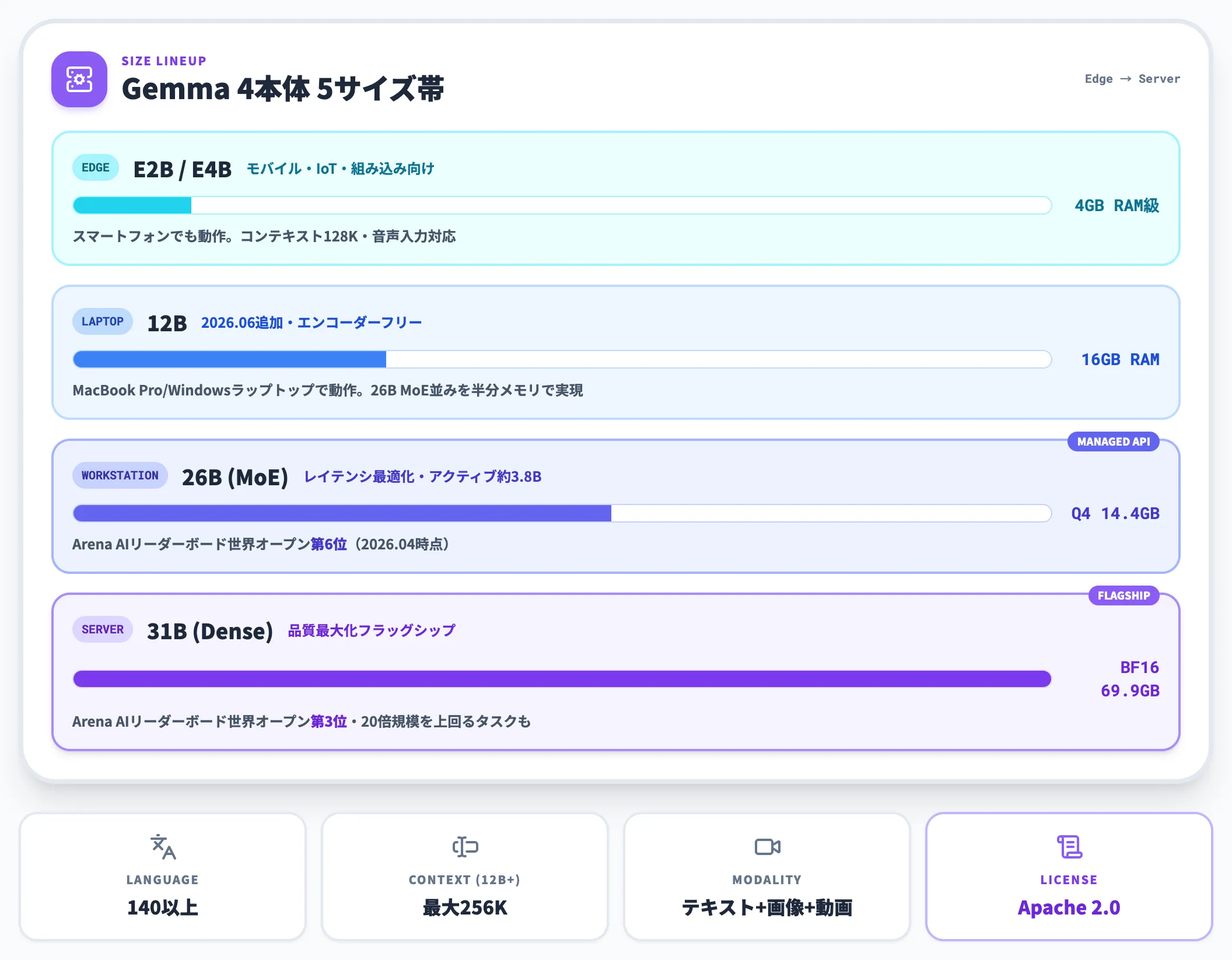
Task: Click the LICENSE card label
Action: [x=1069, y=880]
